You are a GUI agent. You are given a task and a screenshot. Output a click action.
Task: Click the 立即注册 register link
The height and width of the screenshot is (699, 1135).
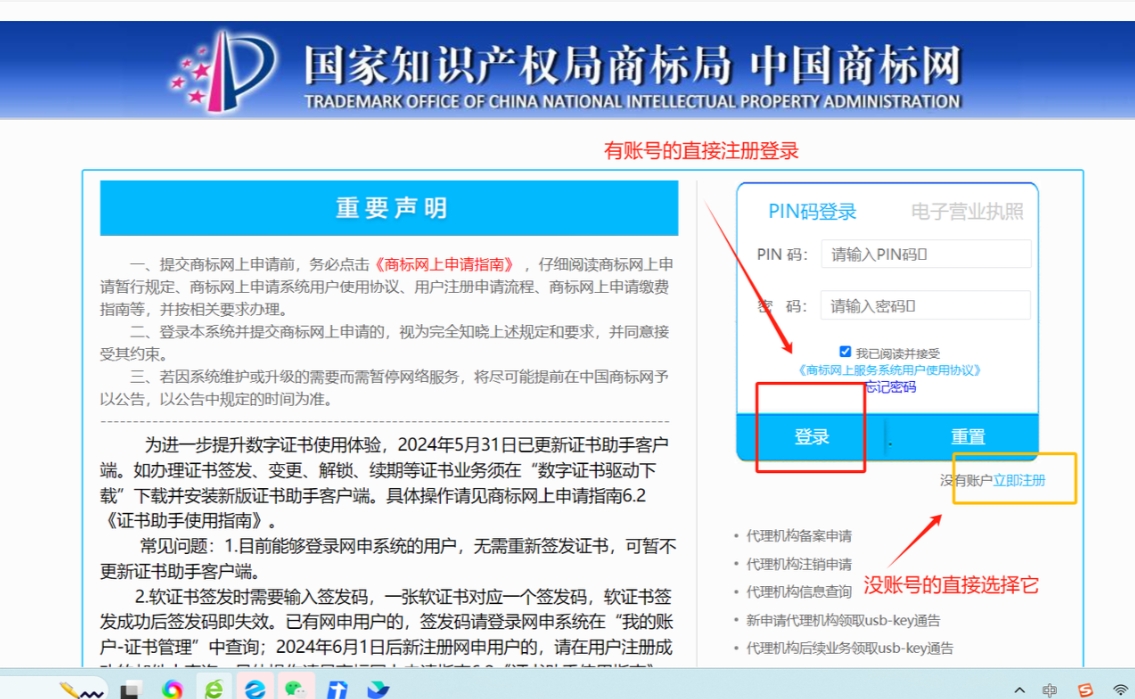point(1019,480)
